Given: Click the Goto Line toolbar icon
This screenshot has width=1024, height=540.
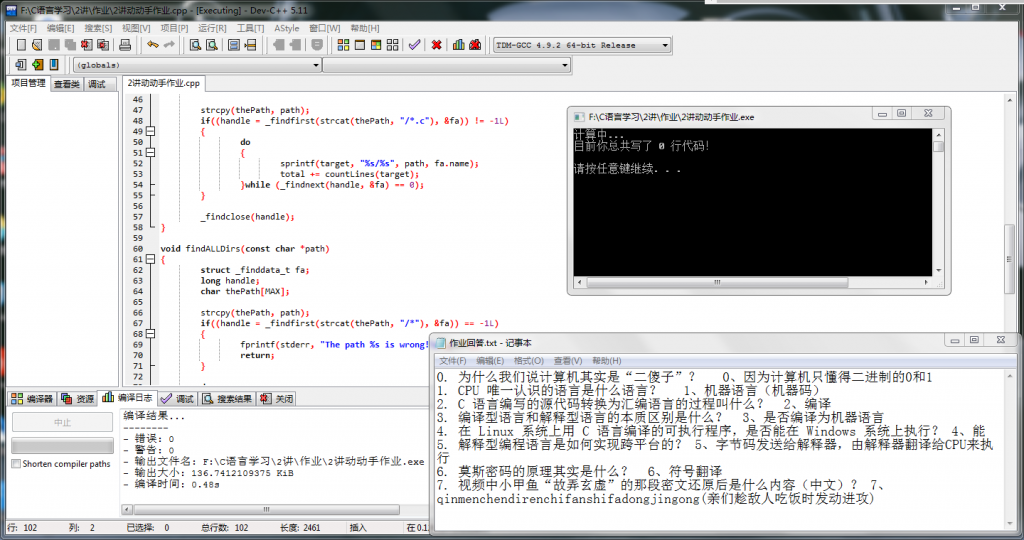Looking at the screenshot, I should [250, 45].
